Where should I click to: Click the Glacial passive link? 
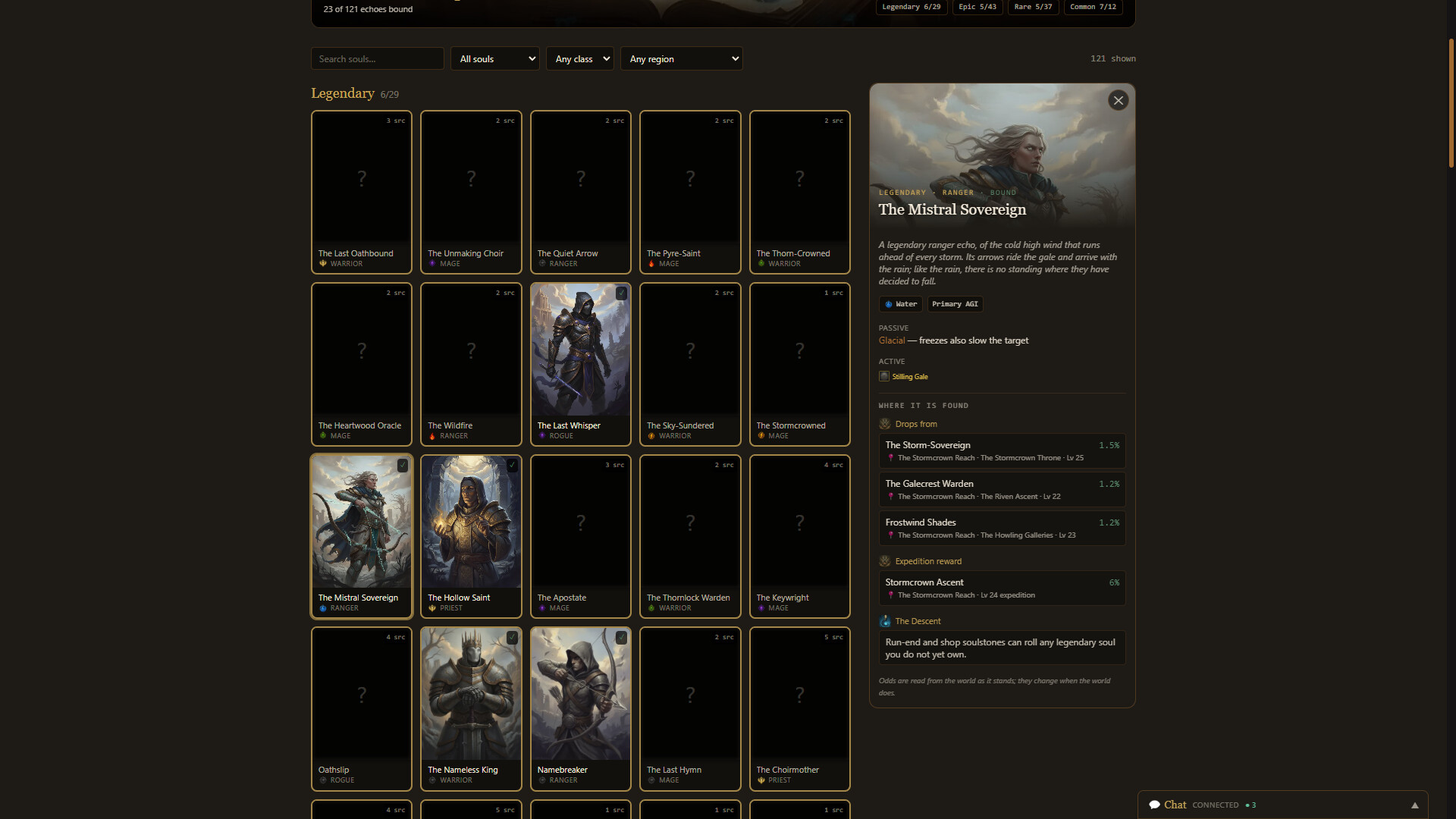(892, 340)
